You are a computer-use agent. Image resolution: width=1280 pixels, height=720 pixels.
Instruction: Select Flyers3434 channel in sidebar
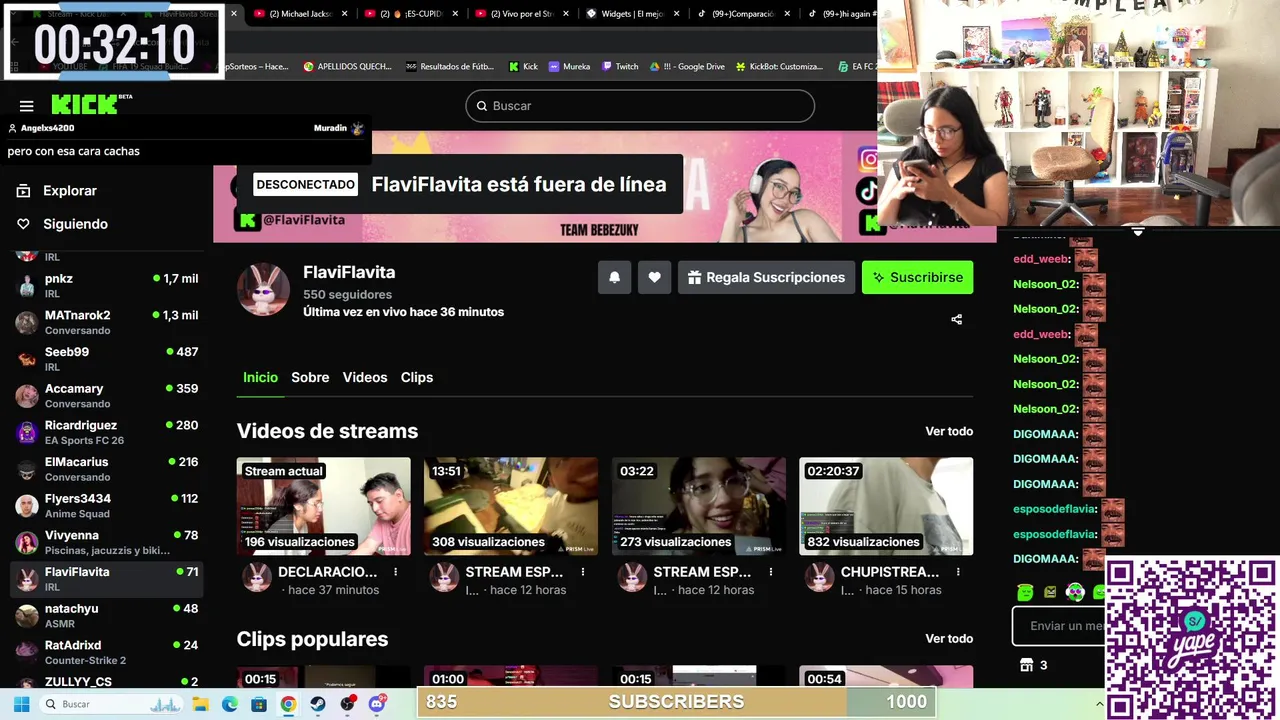pos(106,505)
